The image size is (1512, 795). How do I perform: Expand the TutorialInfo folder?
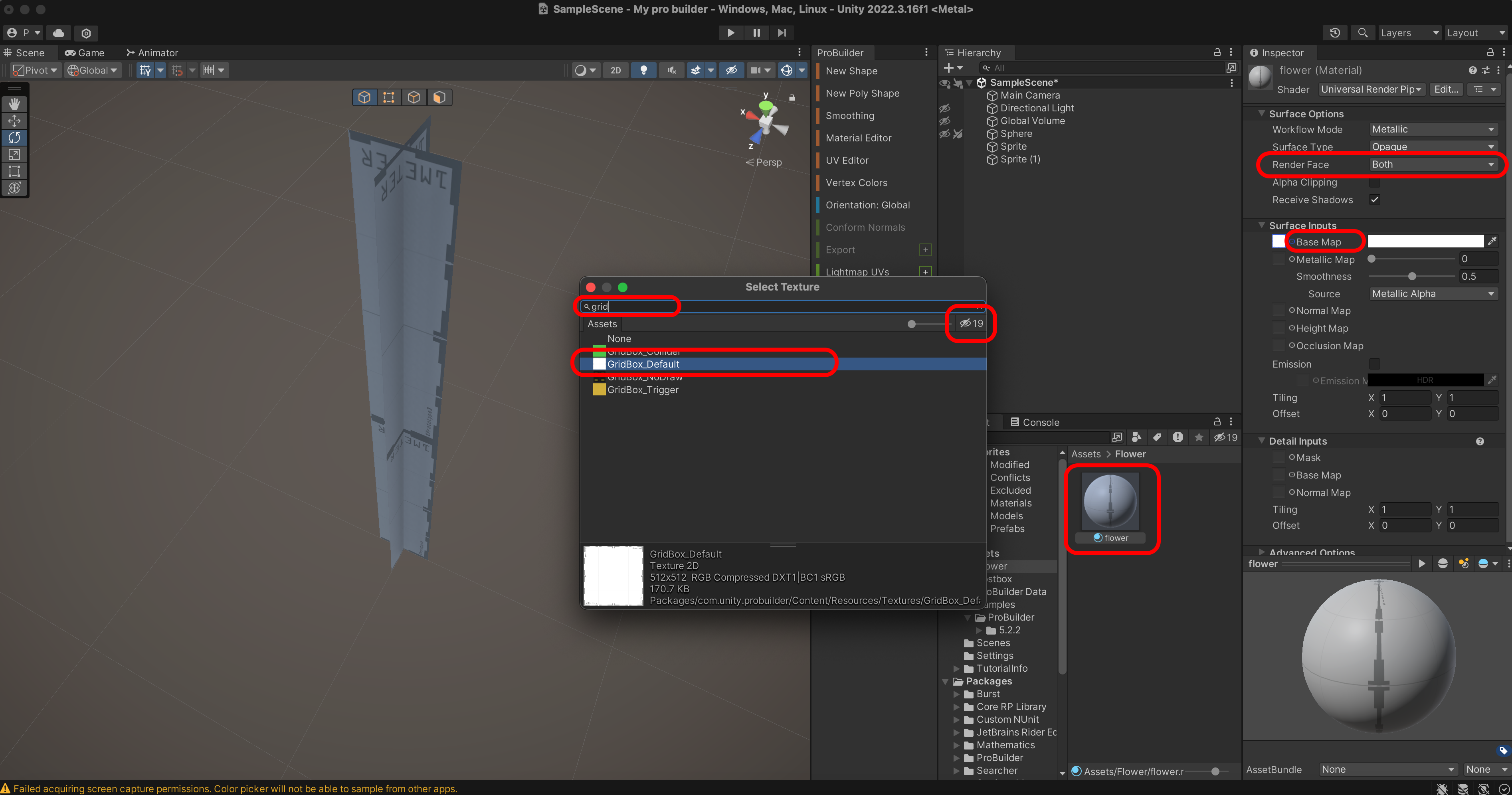coord(956,668)
